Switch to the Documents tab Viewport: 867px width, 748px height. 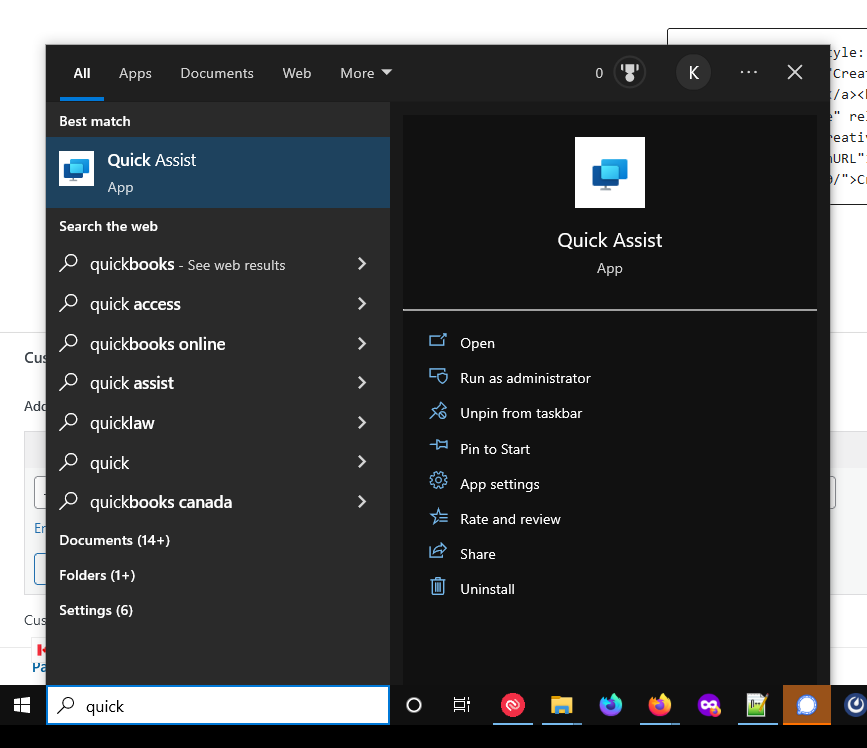coord(217,73)
